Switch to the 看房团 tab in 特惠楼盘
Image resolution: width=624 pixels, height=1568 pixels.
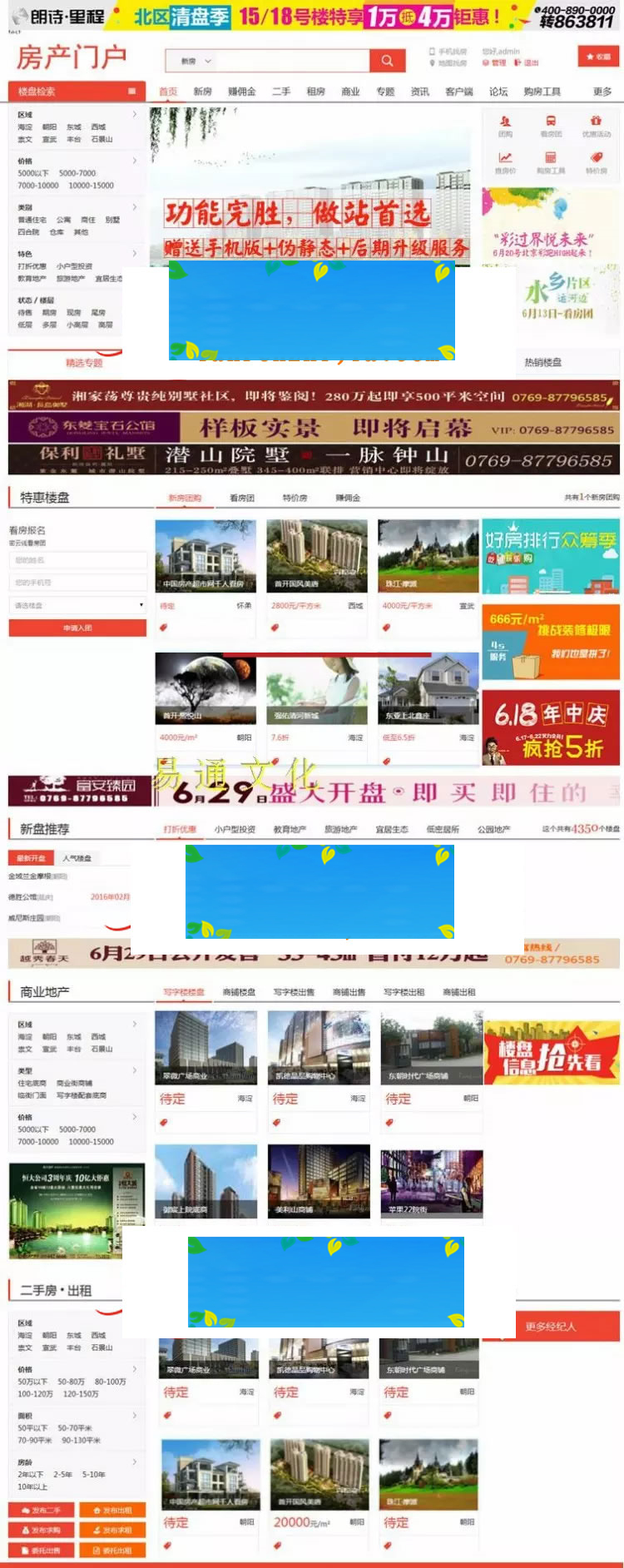coord(241,498)
